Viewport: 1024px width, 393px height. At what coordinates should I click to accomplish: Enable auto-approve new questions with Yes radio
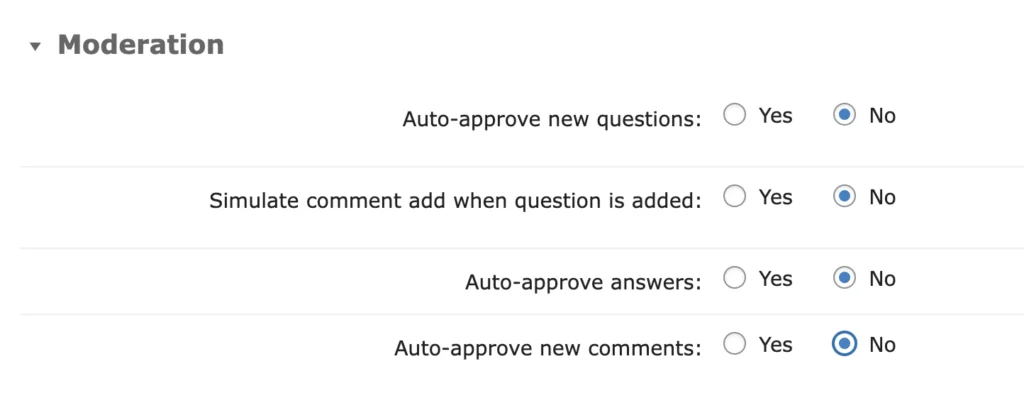tap(735, 116)
